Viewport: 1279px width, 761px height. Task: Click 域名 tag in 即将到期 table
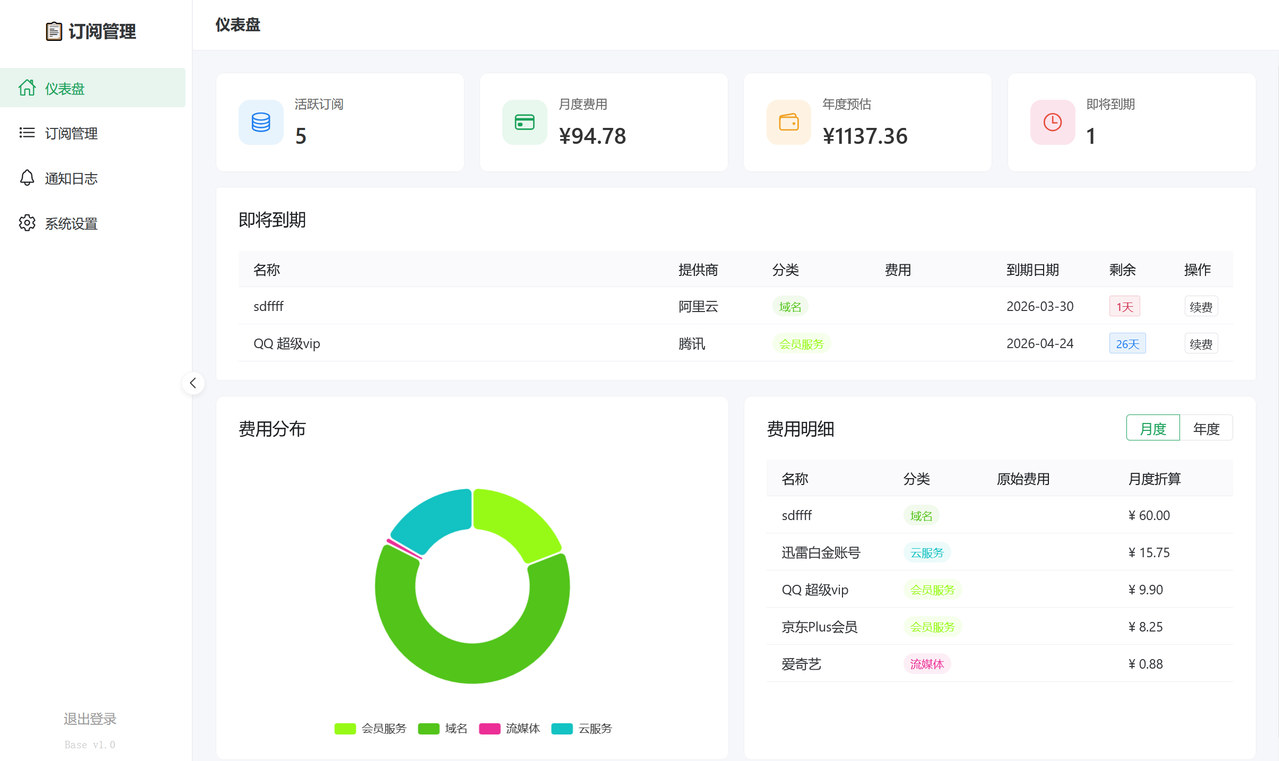coord(790,307)
